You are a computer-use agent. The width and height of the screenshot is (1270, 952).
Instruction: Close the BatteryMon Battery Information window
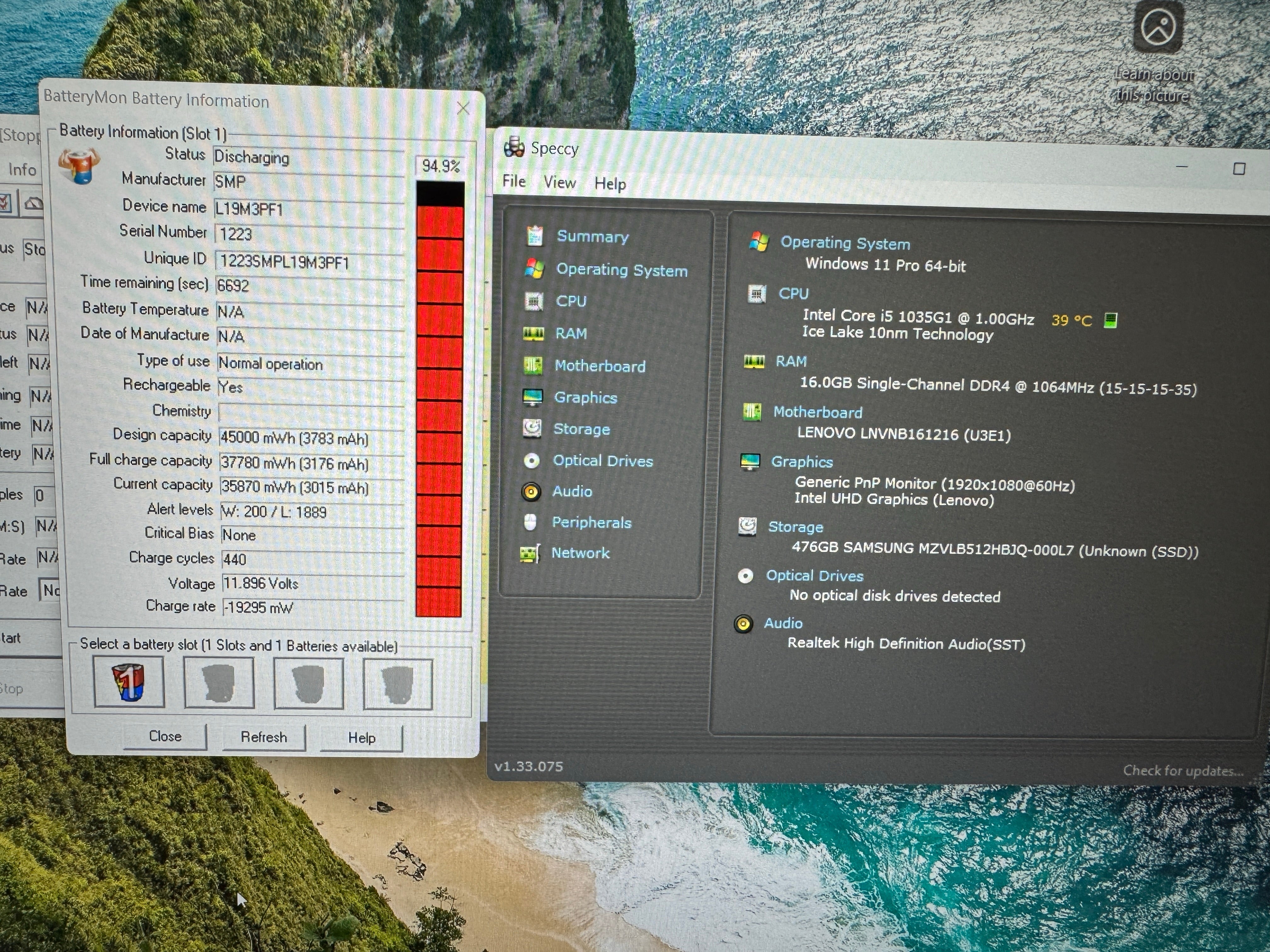(463, 108)
